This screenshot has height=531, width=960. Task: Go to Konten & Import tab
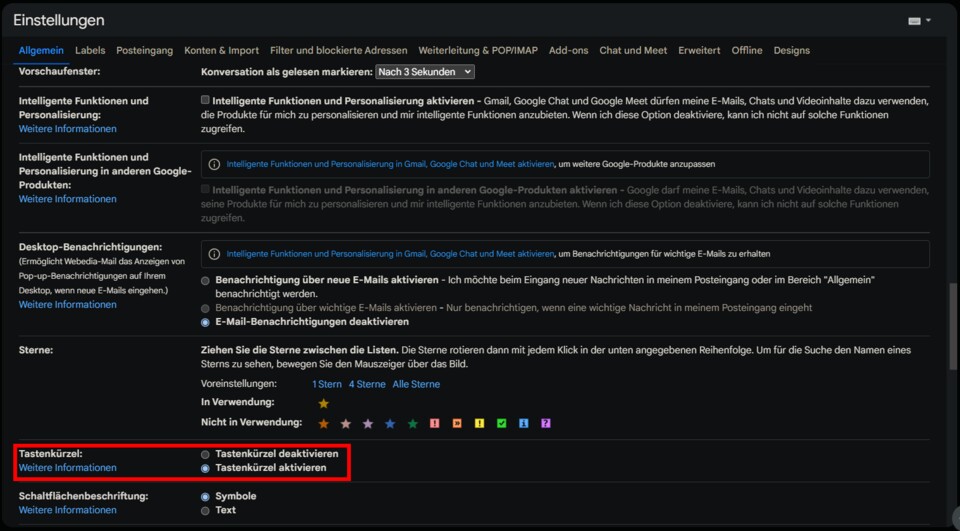tap(222, 50)
